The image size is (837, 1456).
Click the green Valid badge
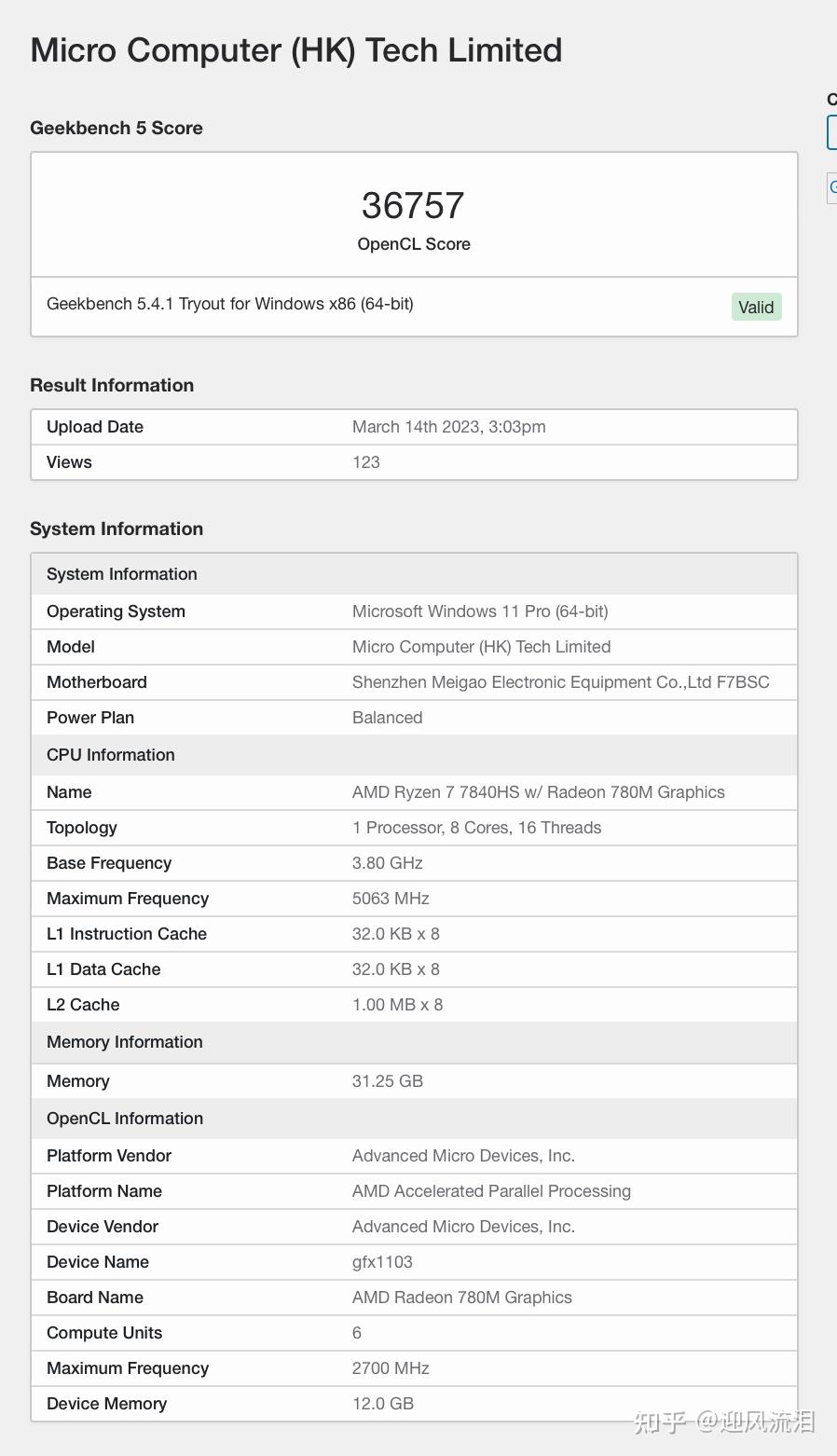(756, 308)
